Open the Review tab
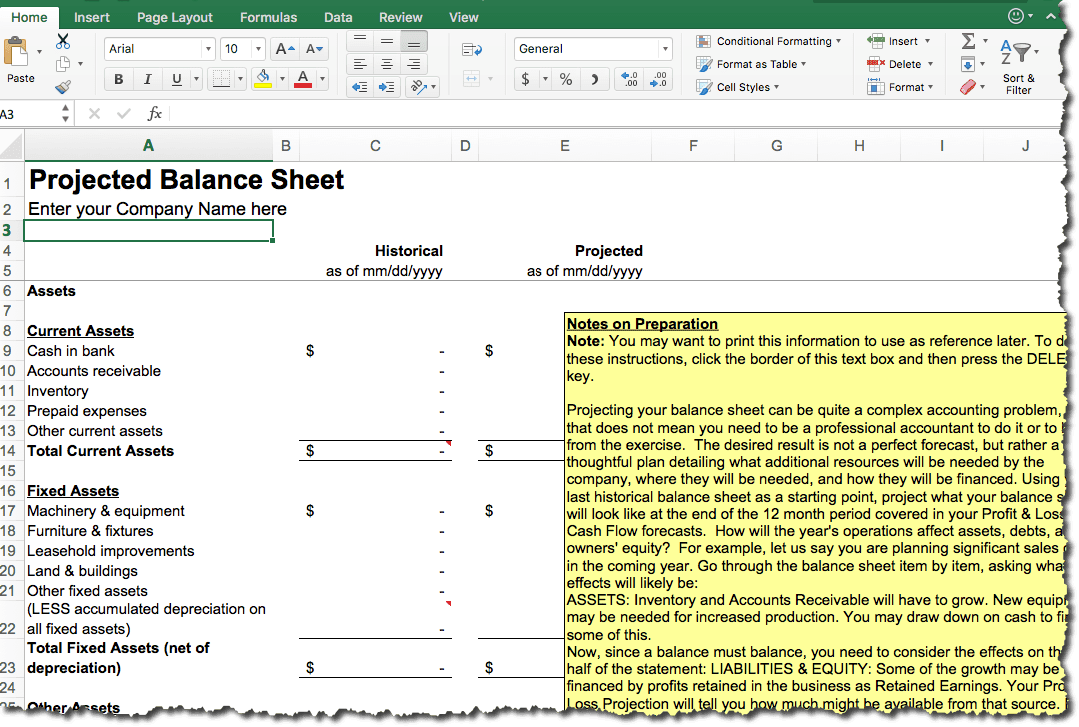The height and width of the screenshot is (727, 1079). [400, 17]
